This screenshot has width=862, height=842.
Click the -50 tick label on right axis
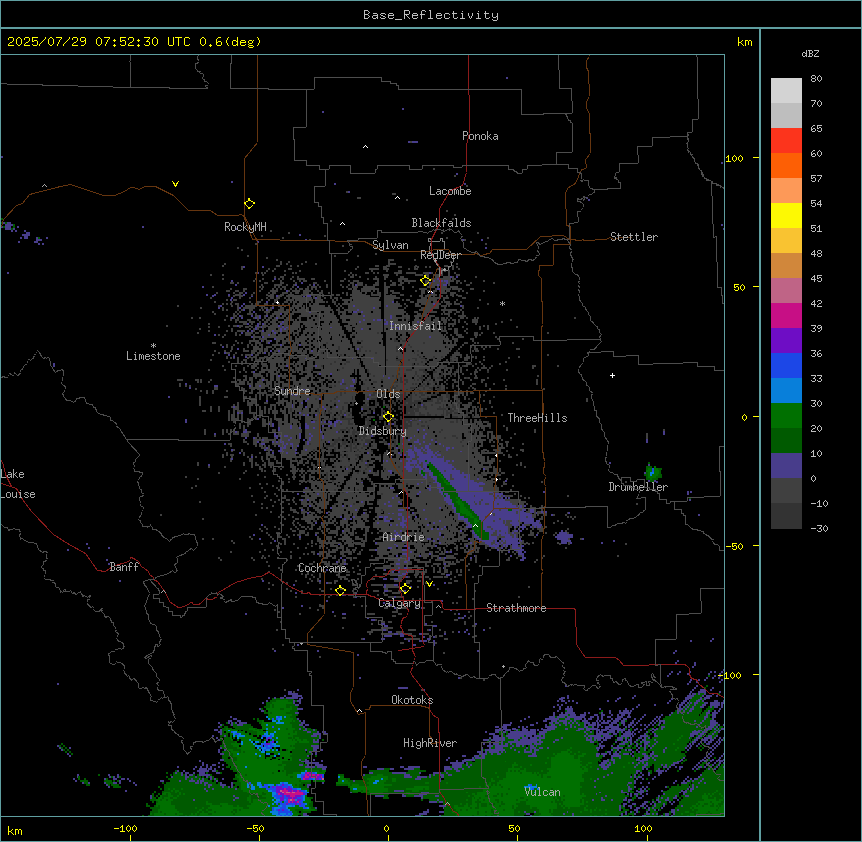pos(734,546)
